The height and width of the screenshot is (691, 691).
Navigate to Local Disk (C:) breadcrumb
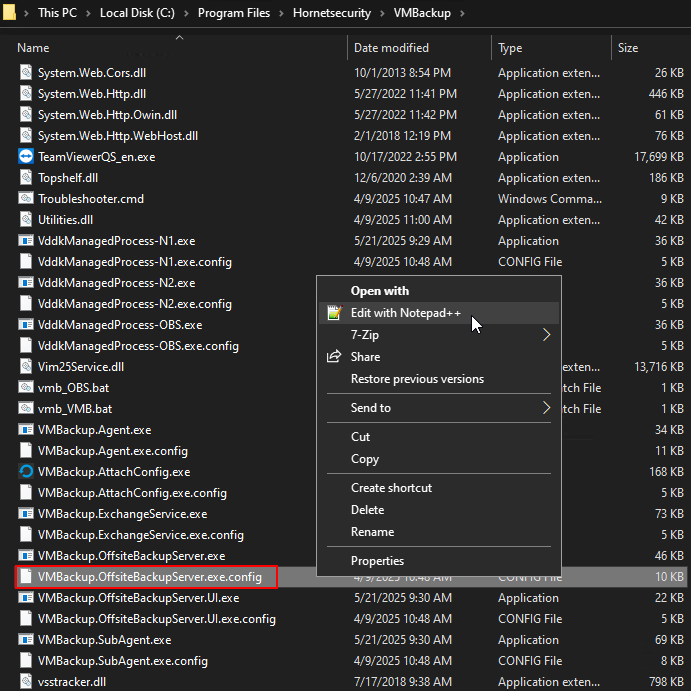(137, 13)
